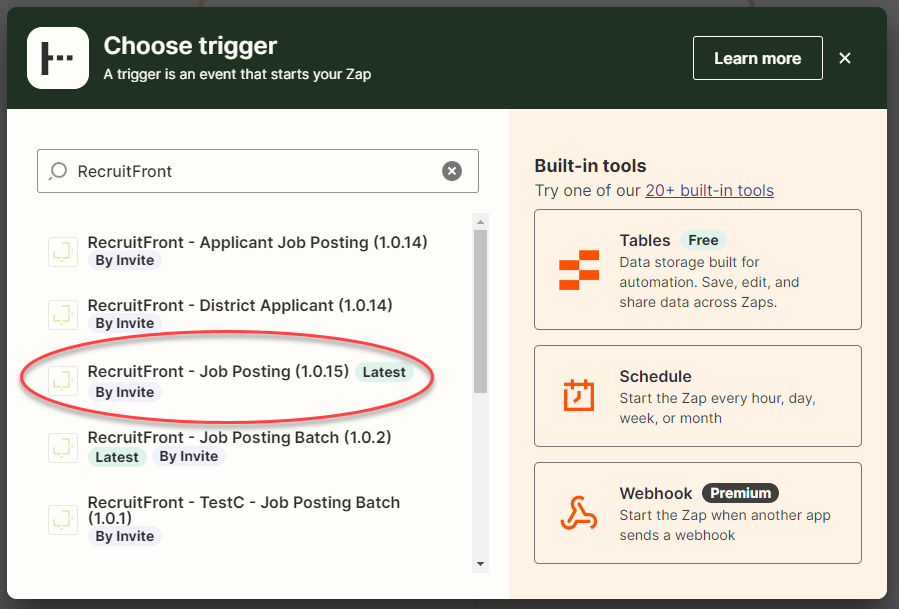This screenshot has width=899, height=609.
Task: Select the Schedule built-in tool card
Action: (698, 396)
